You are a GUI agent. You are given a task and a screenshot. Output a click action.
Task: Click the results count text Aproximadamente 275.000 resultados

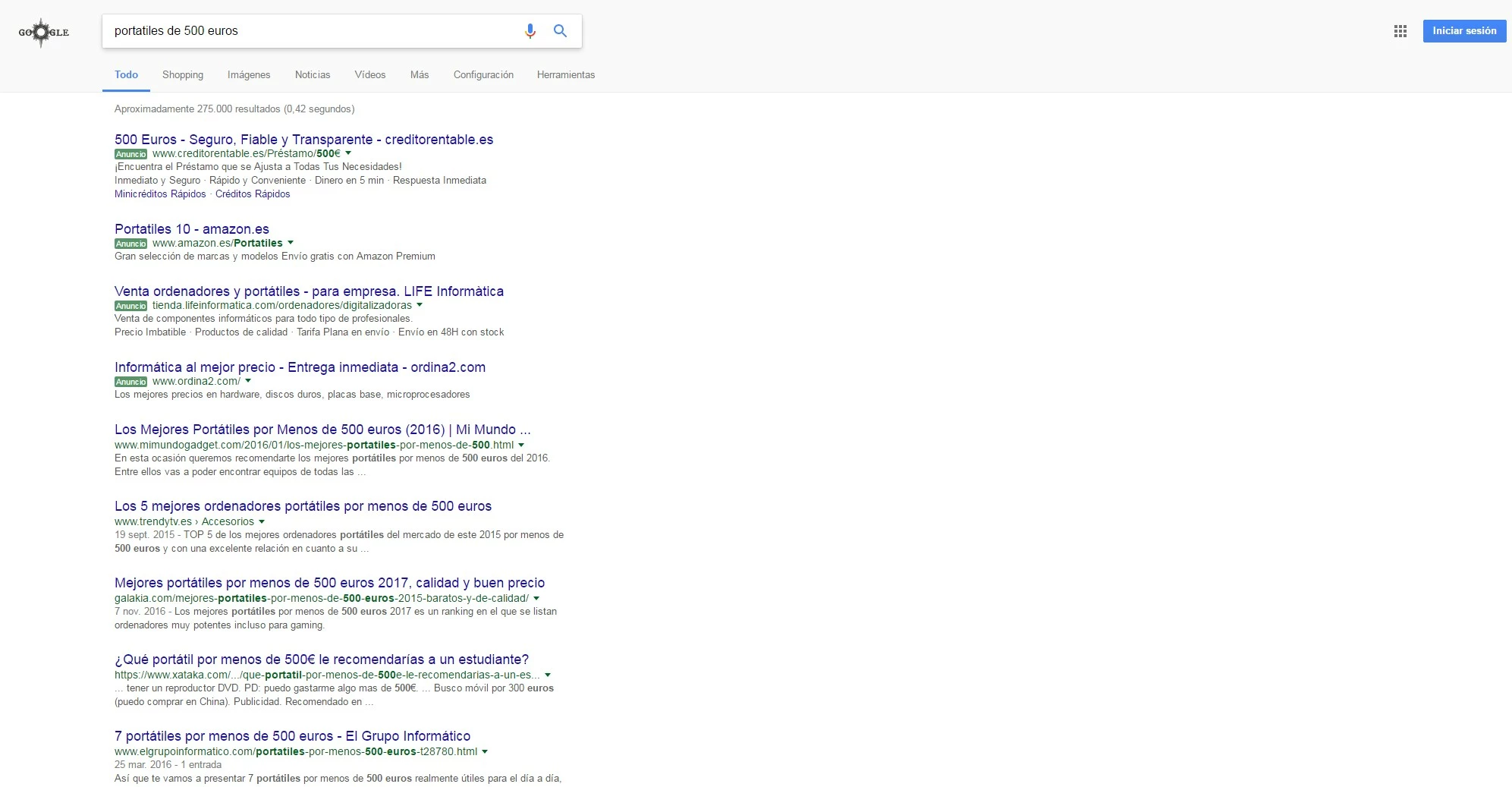(x=234, y=109)
